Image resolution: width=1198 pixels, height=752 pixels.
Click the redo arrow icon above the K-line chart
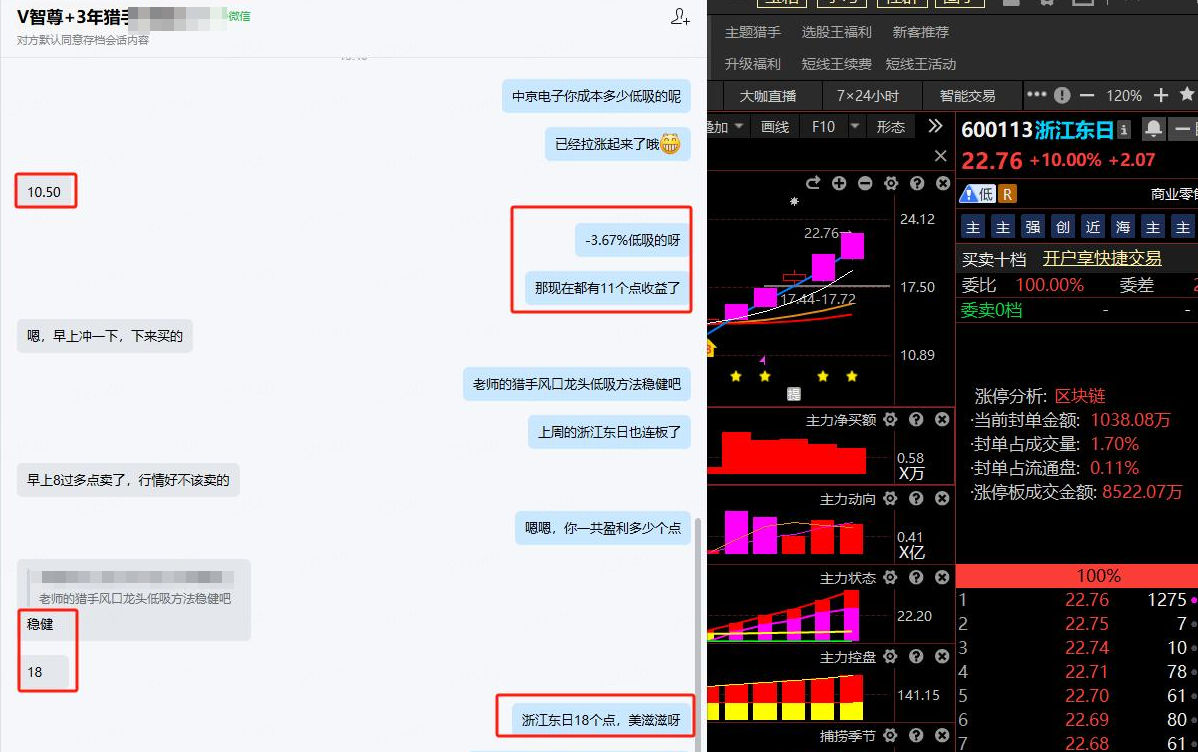813,183
